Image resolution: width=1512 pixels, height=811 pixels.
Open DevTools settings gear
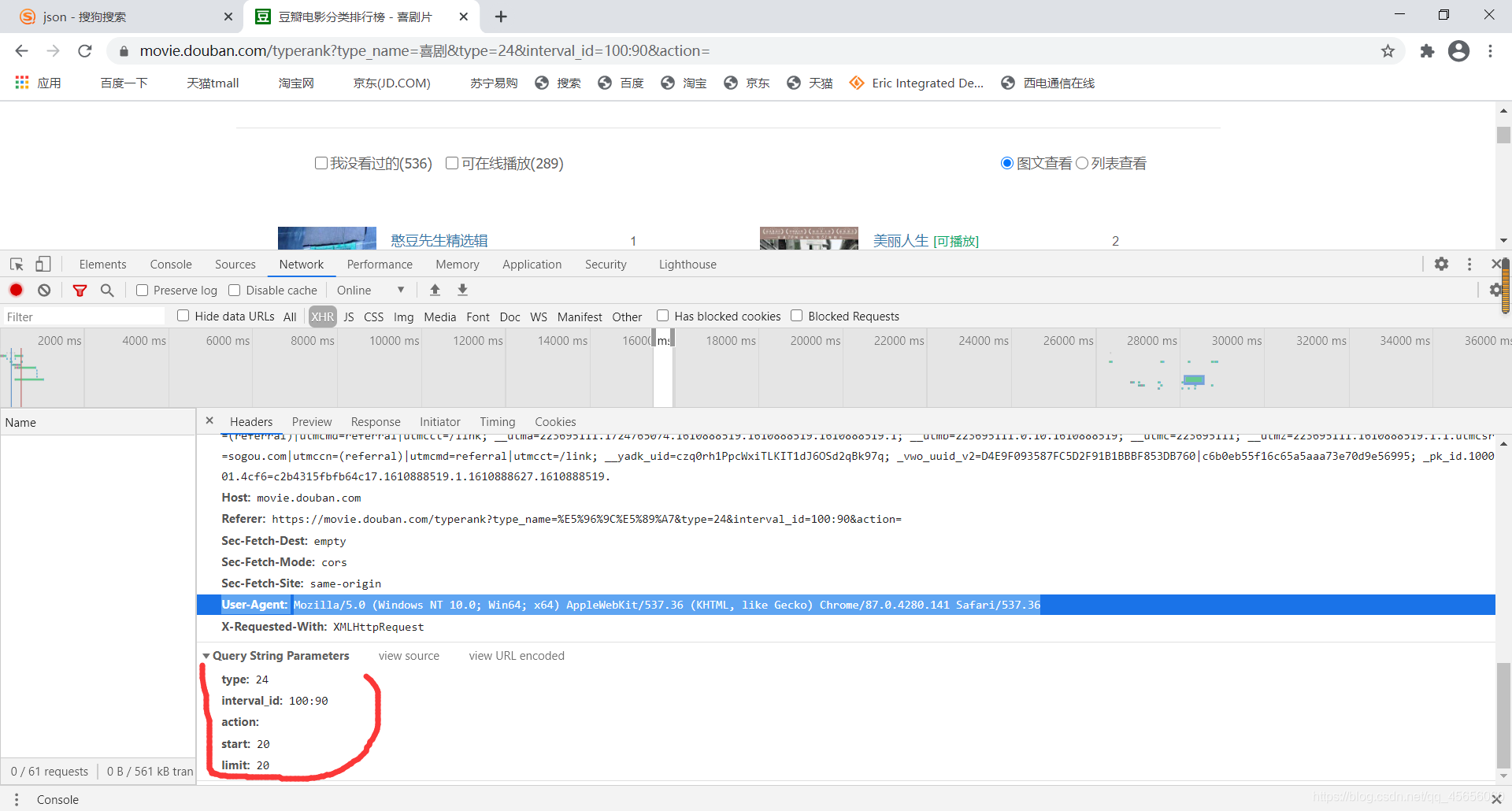(x=1441, y=265)
